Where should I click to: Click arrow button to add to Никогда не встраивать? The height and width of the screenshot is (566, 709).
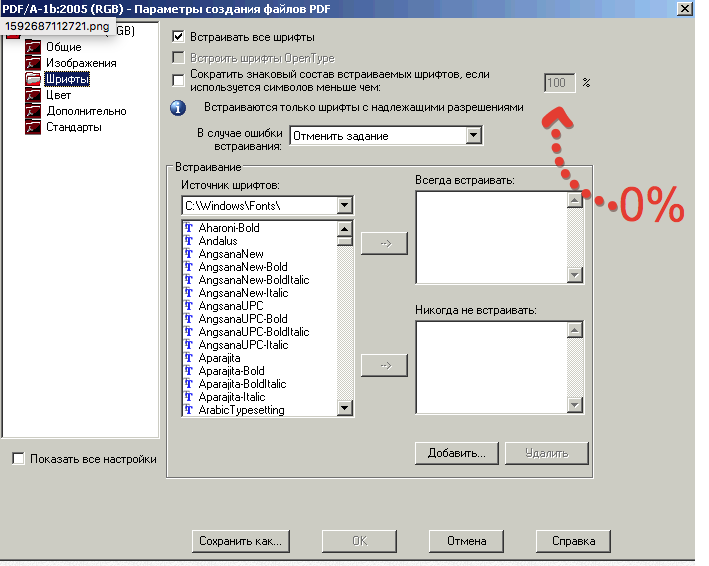[x=384, y=365]
